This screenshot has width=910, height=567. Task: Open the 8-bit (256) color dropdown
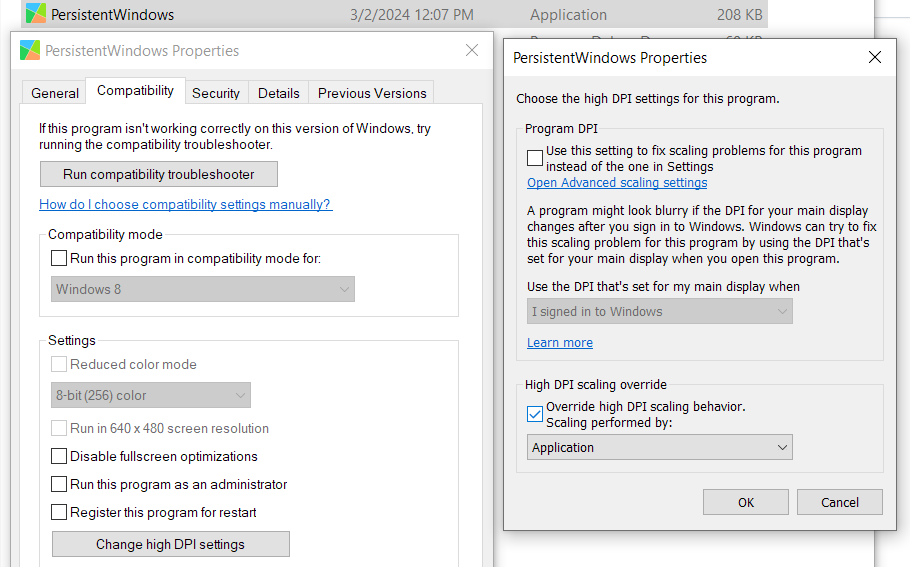tap(151, 395)
